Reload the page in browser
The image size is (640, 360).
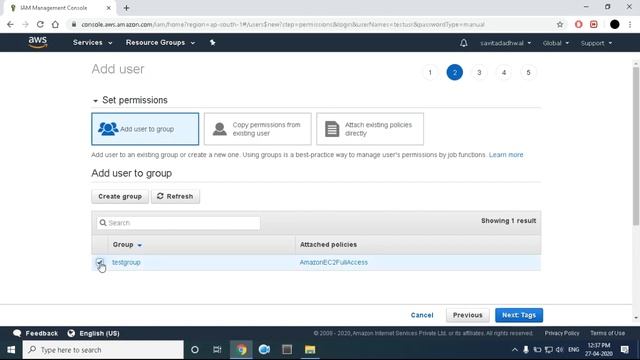[40, 24]
